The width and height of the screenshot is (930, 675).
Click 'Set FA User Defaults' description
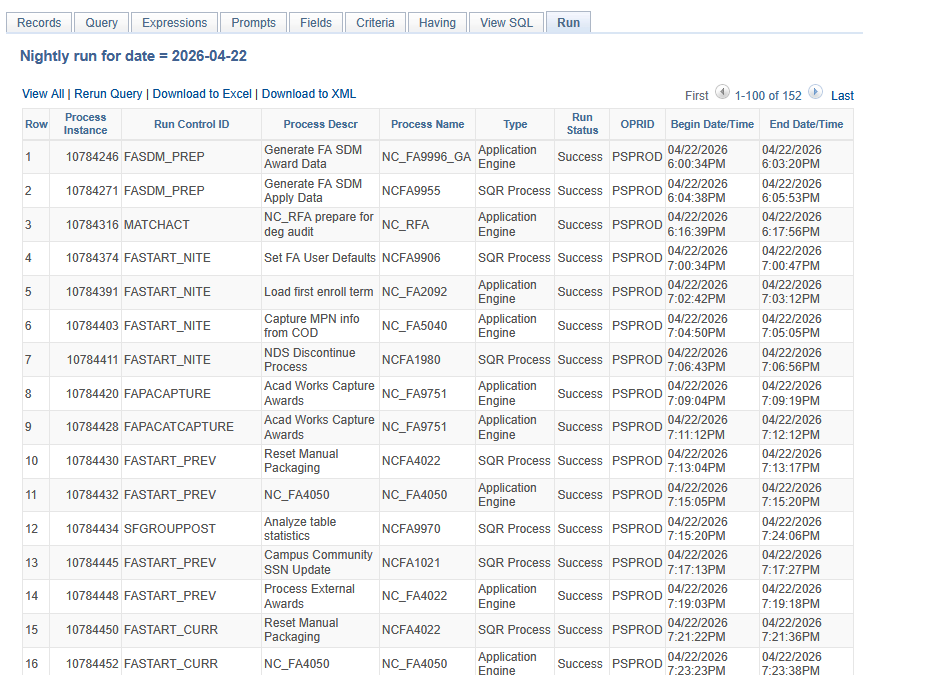tap(320, 257)
